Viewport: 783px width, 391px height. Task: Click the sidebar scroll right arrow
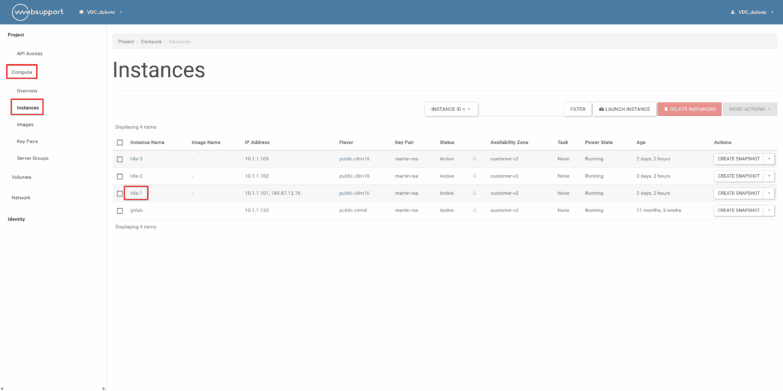[x=103, y=388]
